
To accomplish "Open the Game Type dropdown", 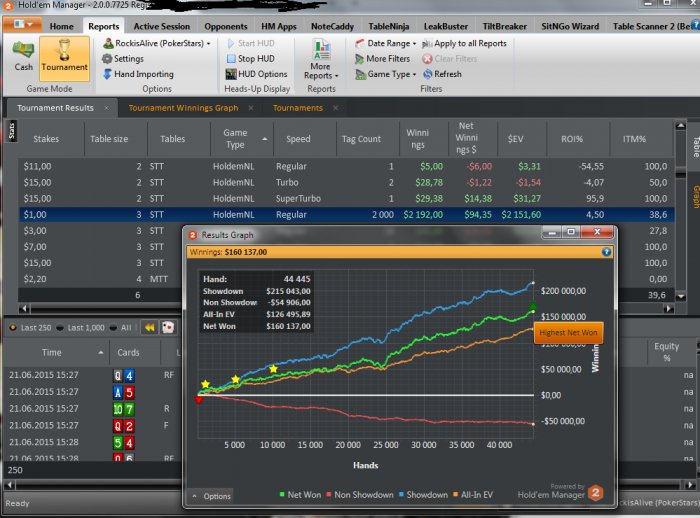I will [386, 74].
